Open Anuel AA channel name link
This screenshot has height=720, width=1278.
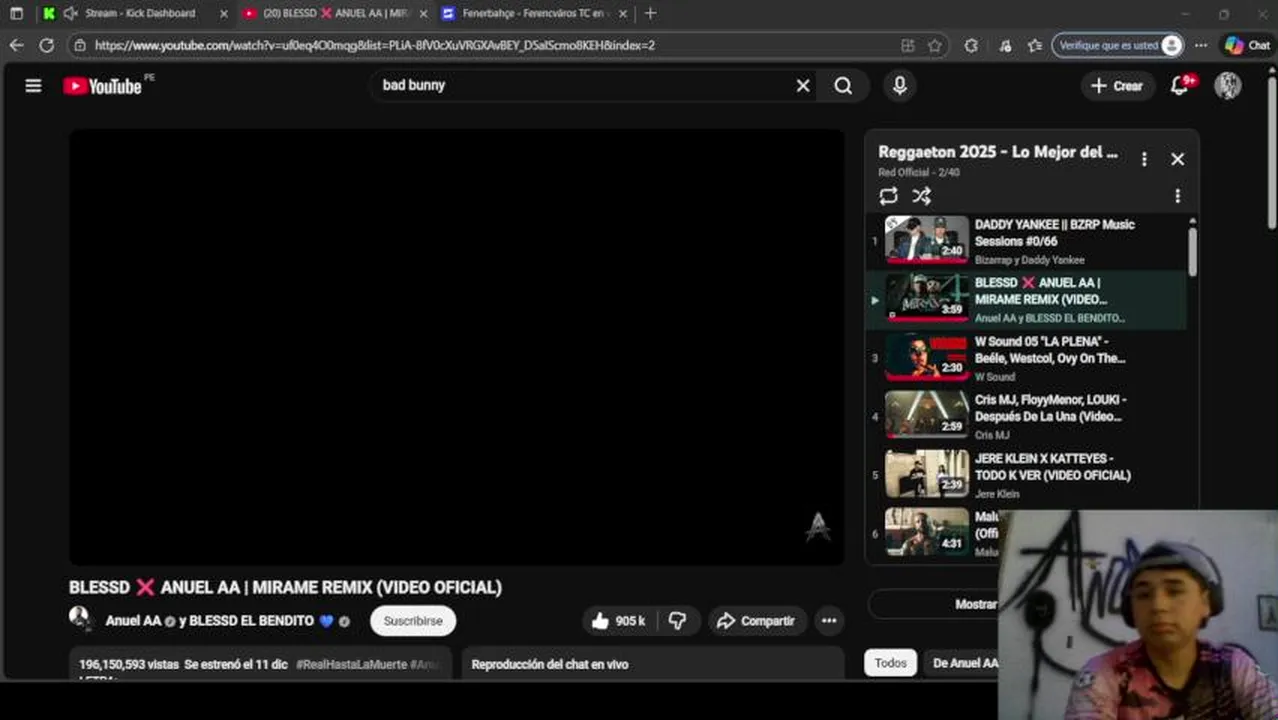(x=133, y=621)
